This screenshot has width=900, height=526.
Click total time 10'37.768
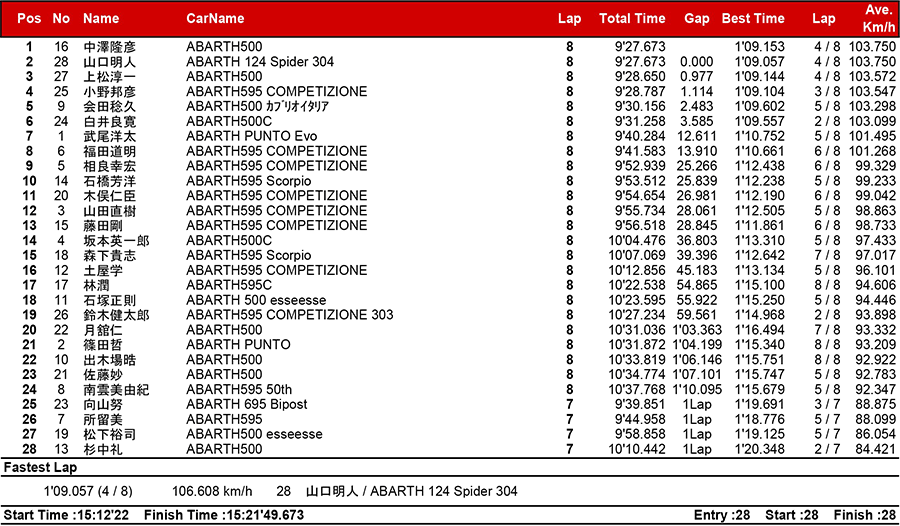click(637, 390)
